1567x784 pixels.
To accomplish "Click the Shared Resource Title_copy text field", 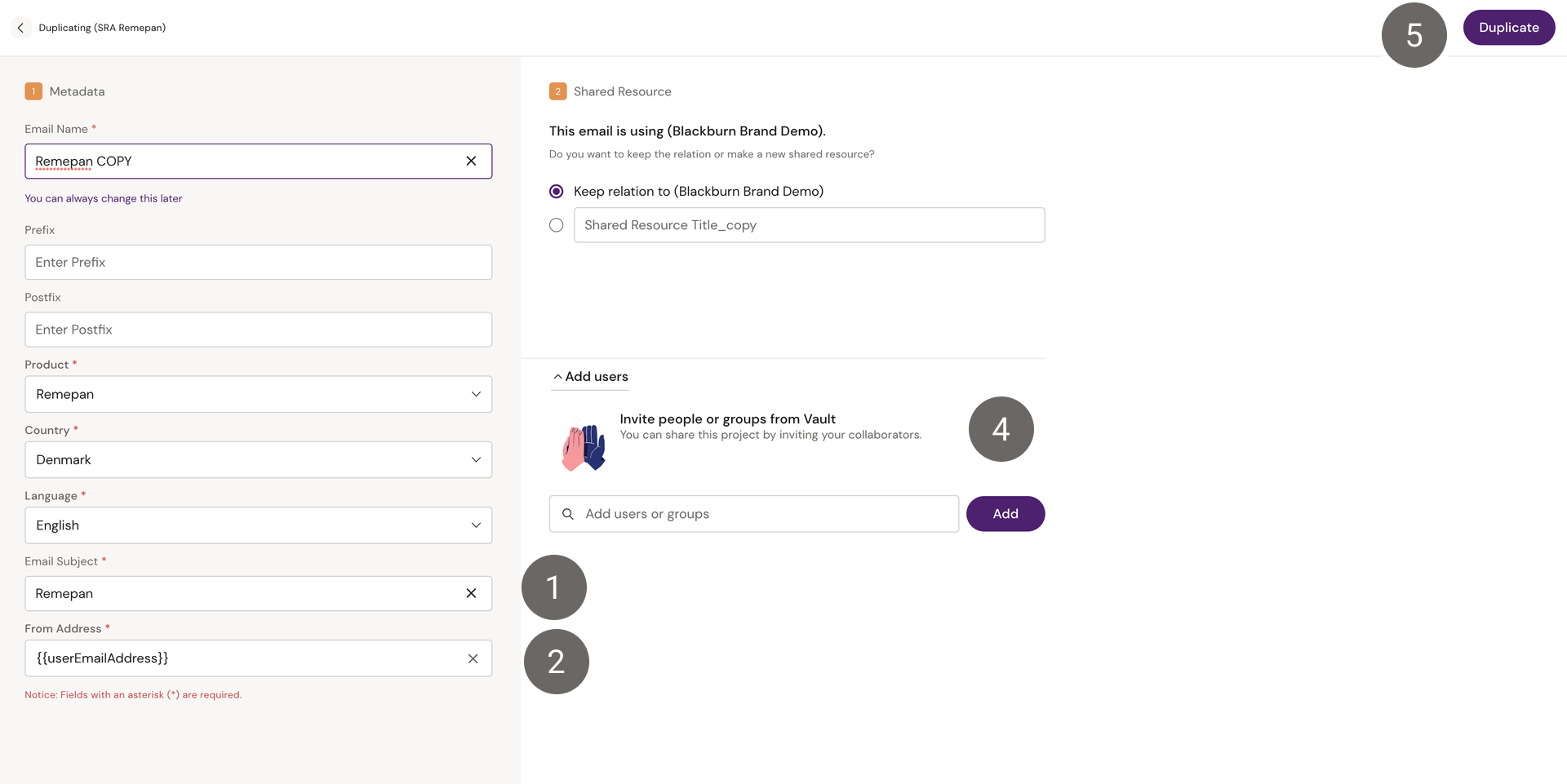I will [x=808, y=225].
